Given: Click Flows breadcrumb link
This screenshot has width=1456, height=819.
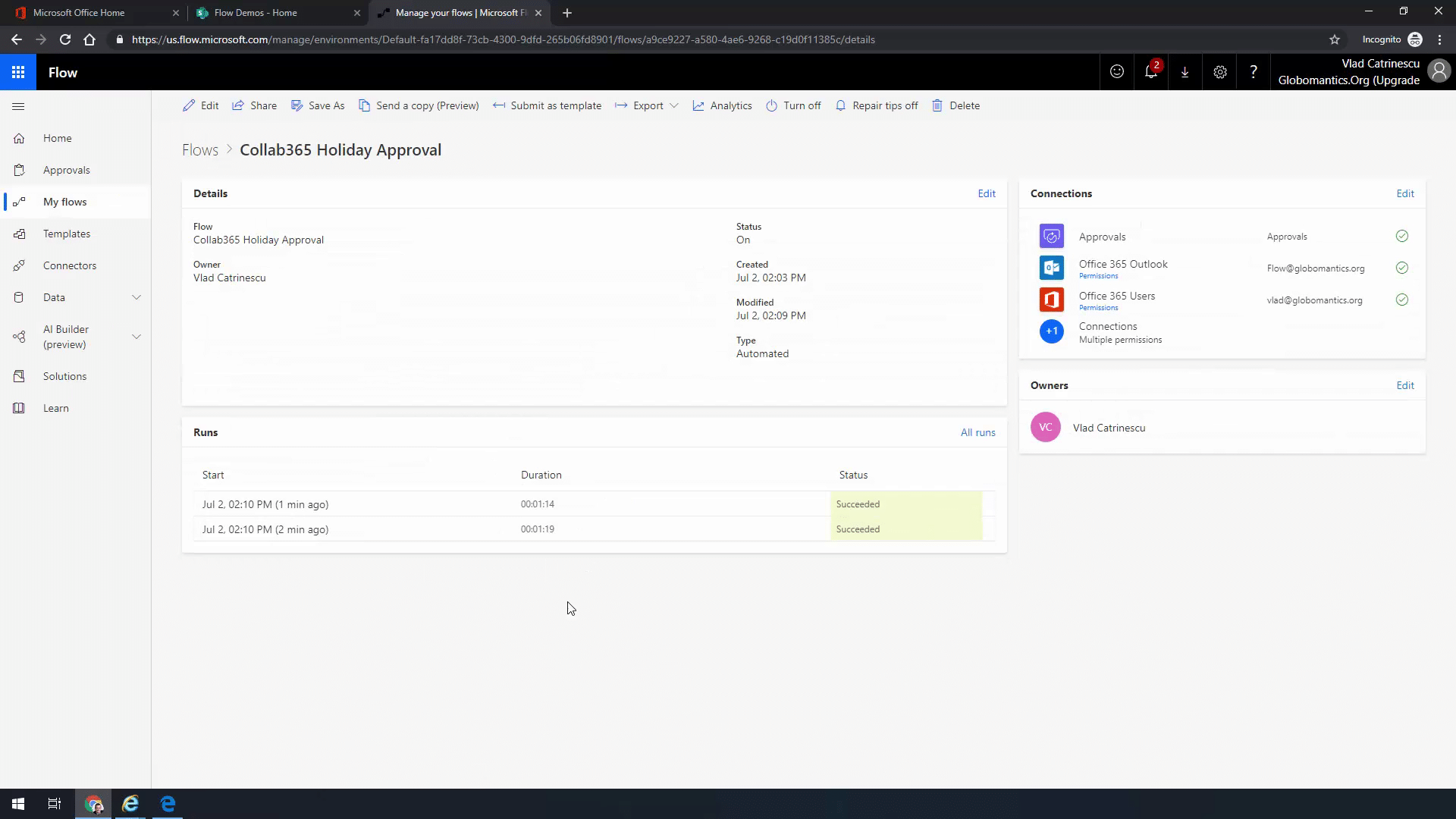Looking at the screenshot, I should click(x=199, y=150).
